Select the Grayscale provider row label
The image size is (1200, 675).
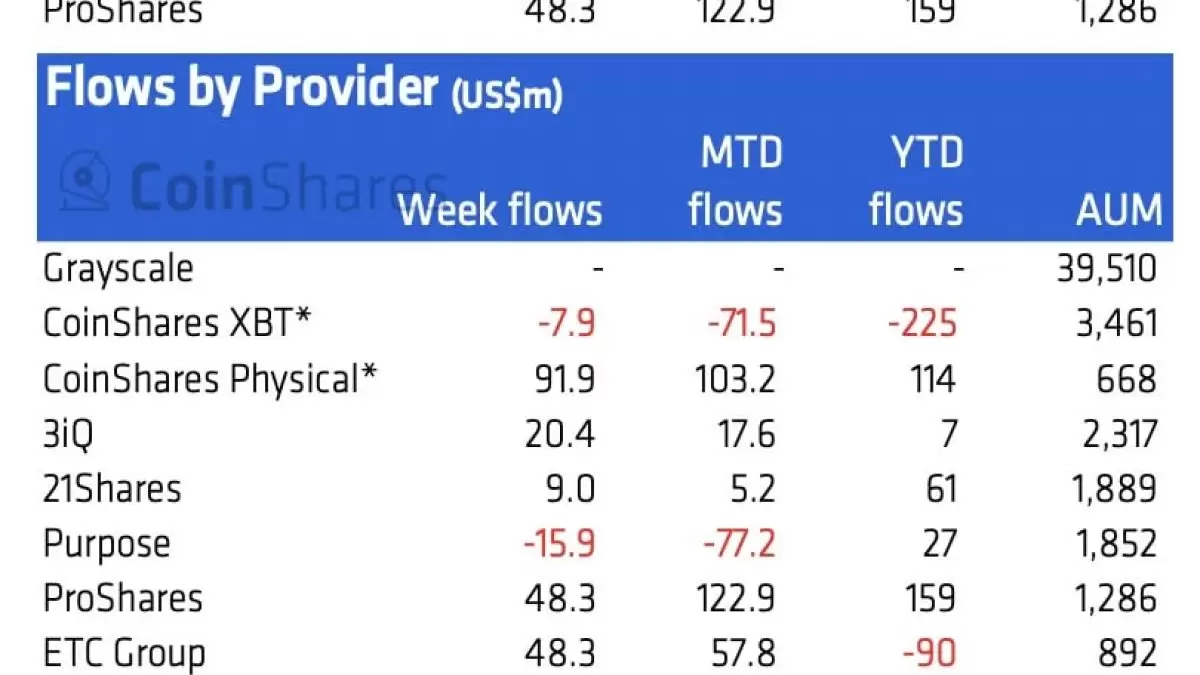(118, 269)
